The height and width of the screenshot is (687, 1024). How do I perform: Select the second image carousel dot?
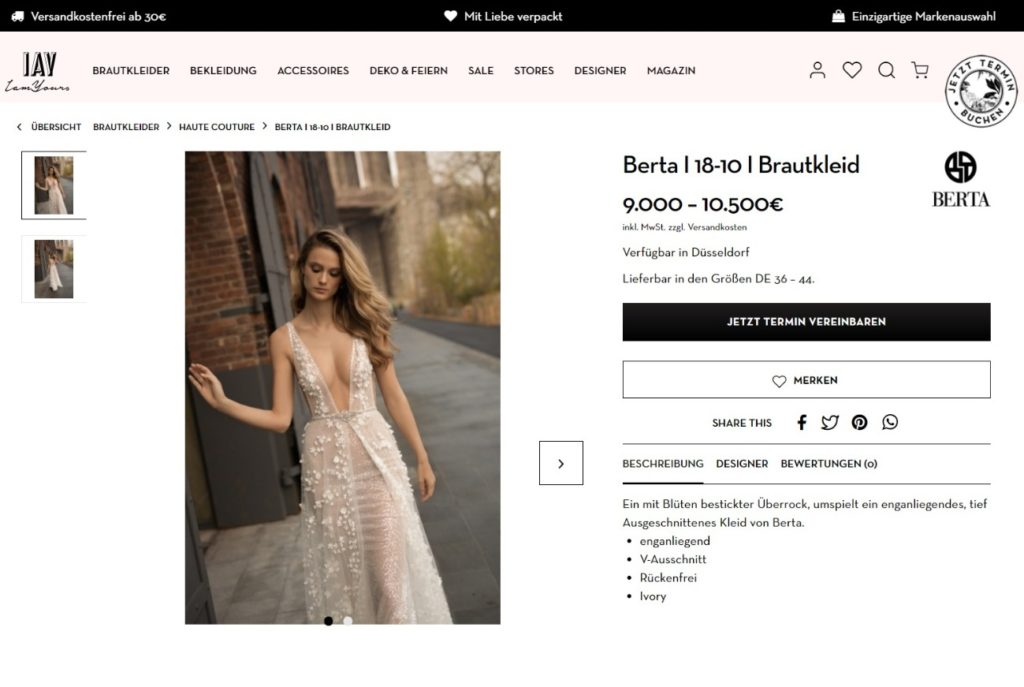tap(348, 621)
